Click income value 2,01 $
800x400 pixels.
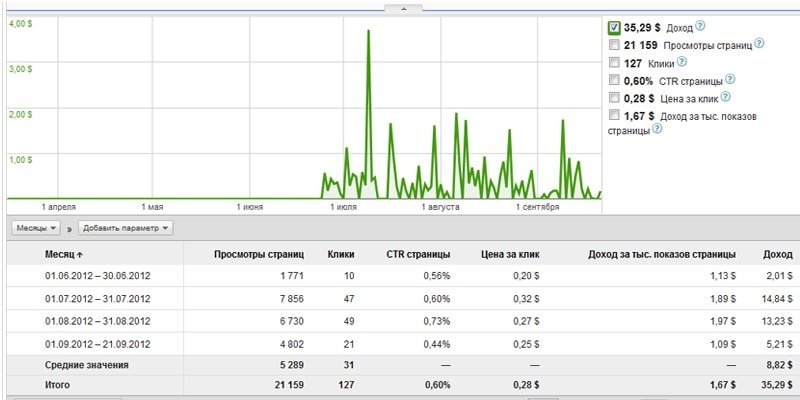click(x=780, y=276)
